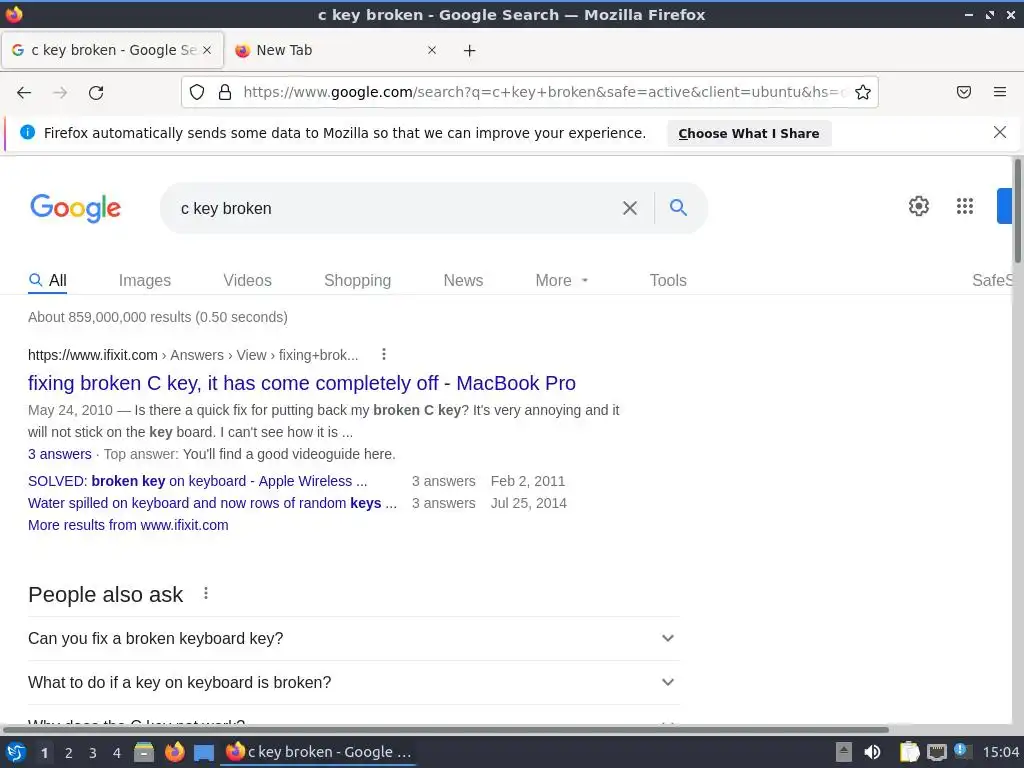The height and width of the screenshot is (768, 1024).
Task: Expand the More search categories dropdown
Action: tap(562, 280)
